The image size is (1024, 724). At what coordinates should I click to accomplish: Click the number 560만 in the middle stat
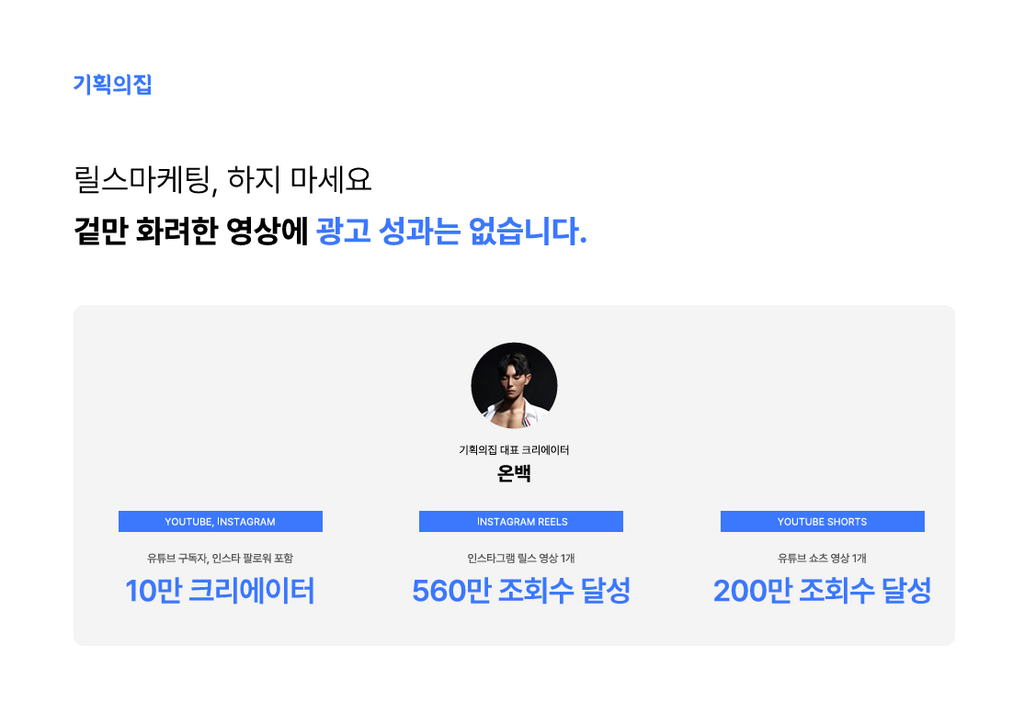pyautogui.click(x=451, y=591)
